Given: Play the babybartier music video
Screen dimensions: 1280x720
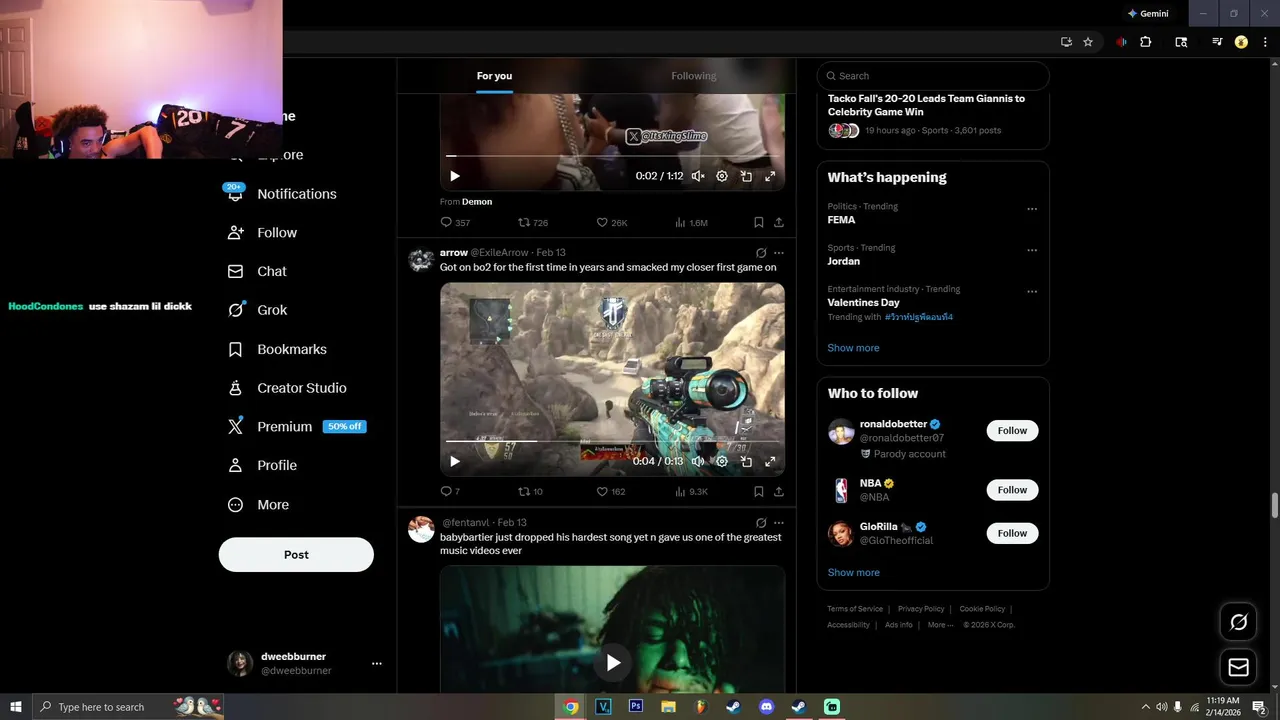Looking at the screenshot, I should pos(613,662).
